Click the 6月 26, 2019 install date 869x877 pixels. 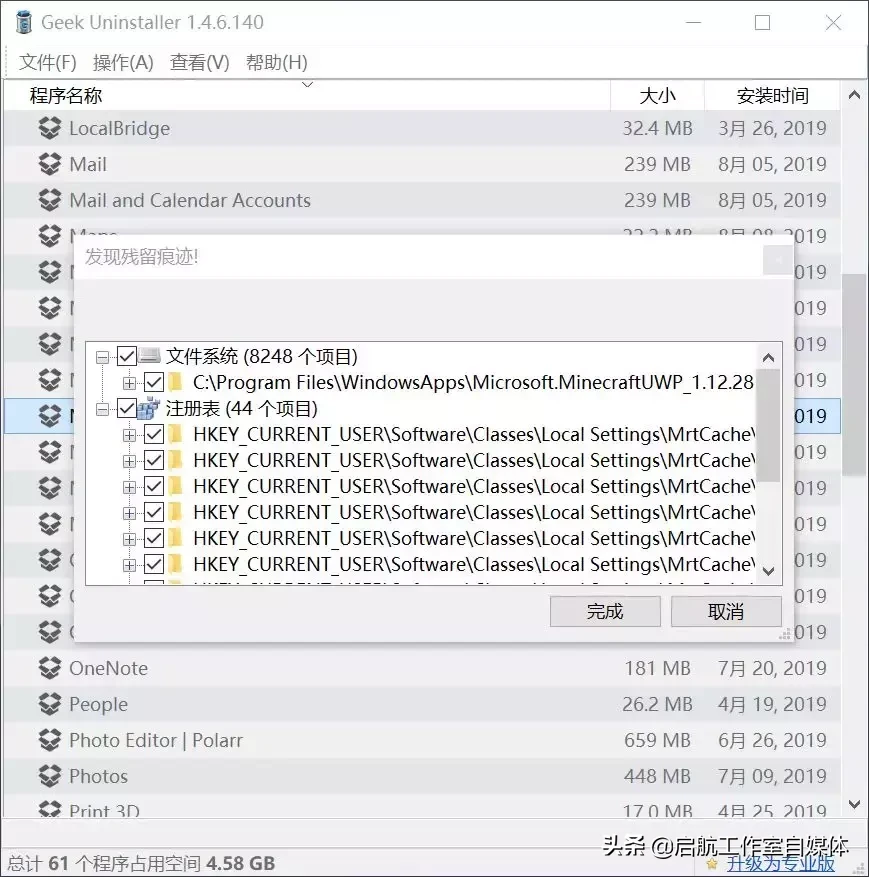(772, 740)
